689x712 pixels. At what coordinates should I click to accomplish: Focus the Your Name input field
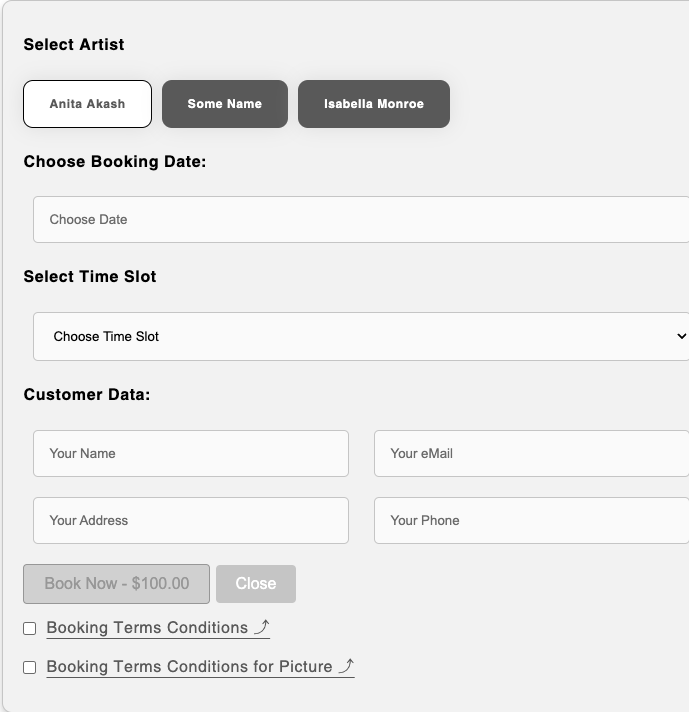pos(191,453)
